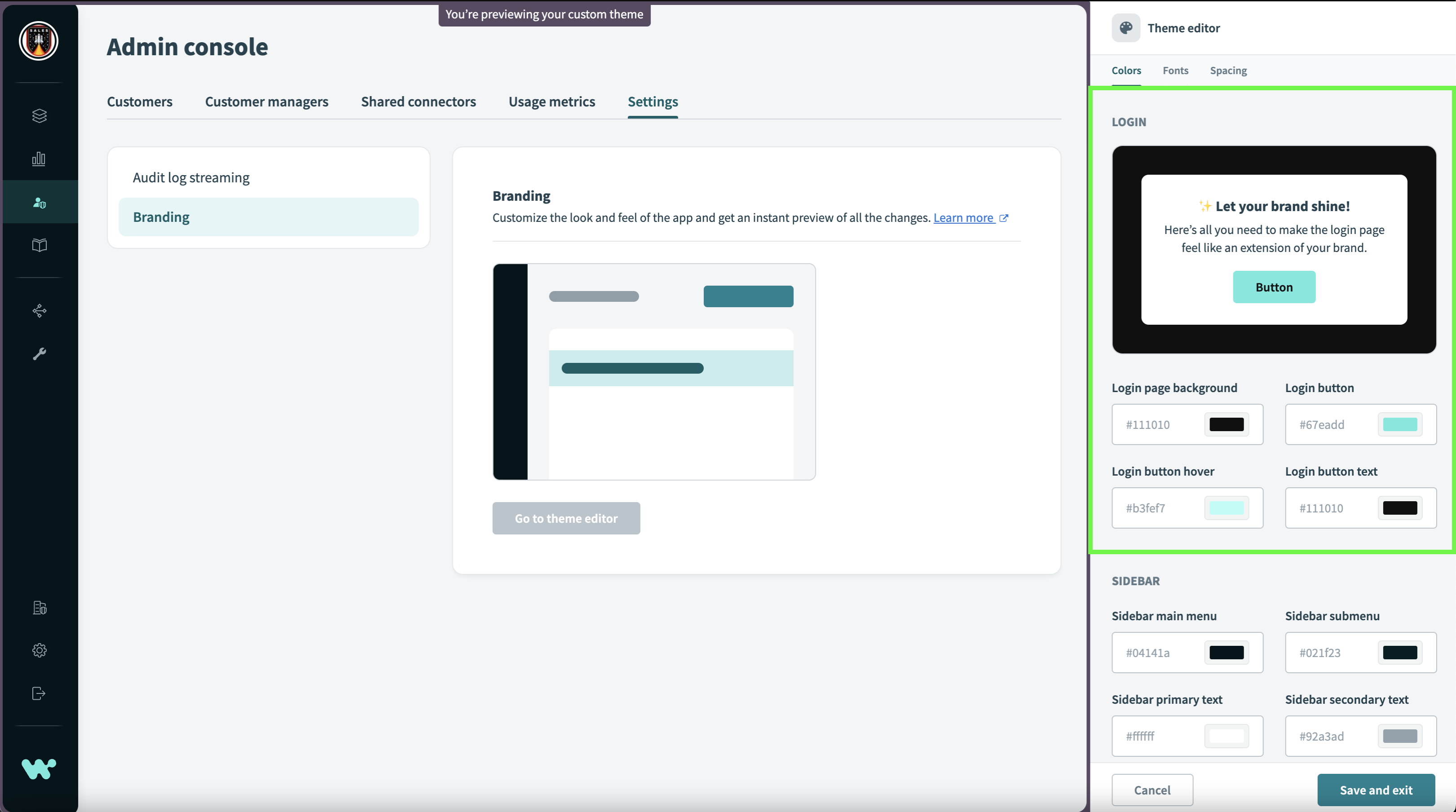Open the Login button hover color swatch
This screenshot has width=1456, height=812.
(x=1226, y=508)
